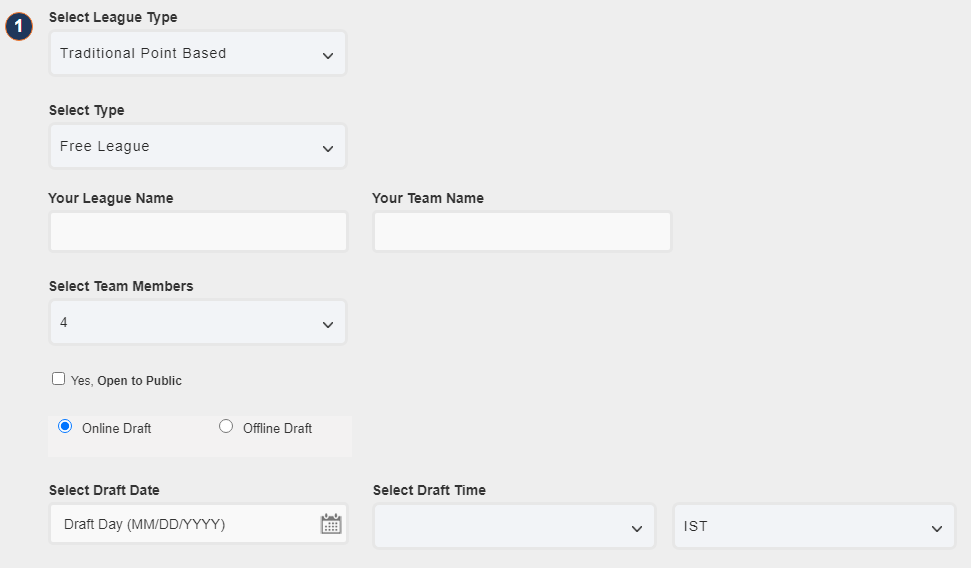Viewport: 971px width, 568px height.
Task: Click chevron arrow in League Type dropdown
Action: (328, 56)
